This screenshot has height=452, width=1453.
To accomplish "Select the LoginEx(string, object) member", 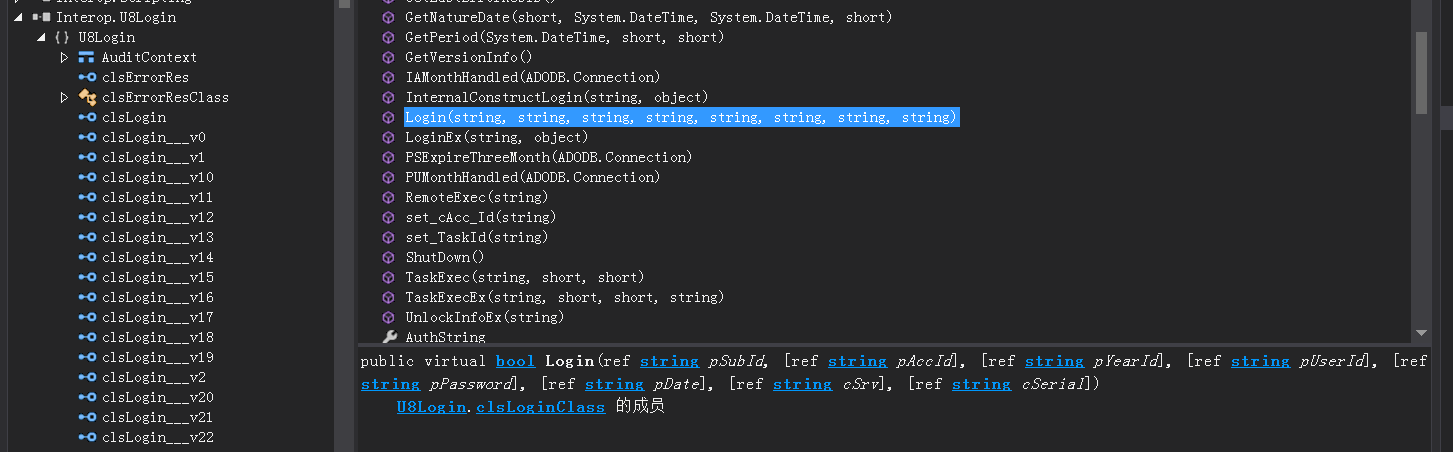I will pos(498,137).
